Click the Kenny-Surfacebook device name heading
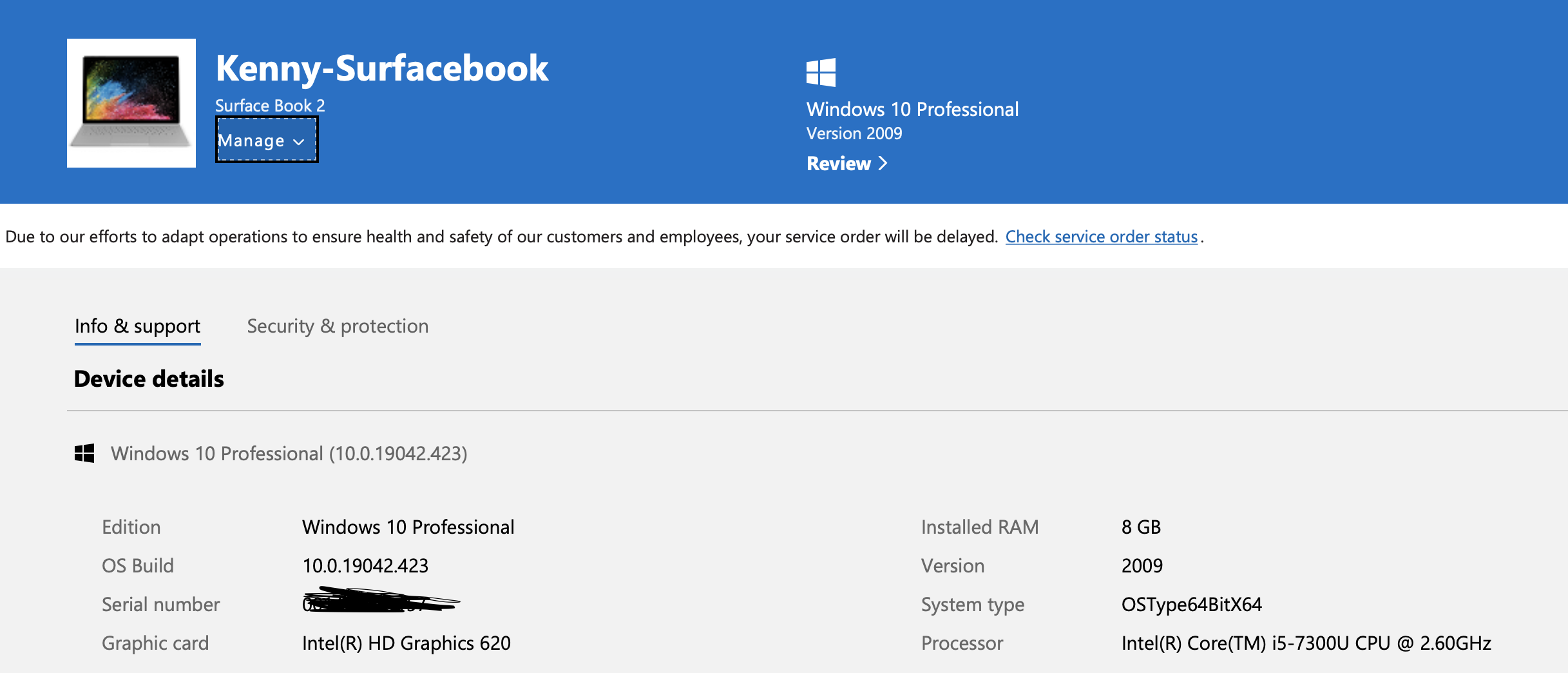Screen dimensions: 1568x673 381,68
